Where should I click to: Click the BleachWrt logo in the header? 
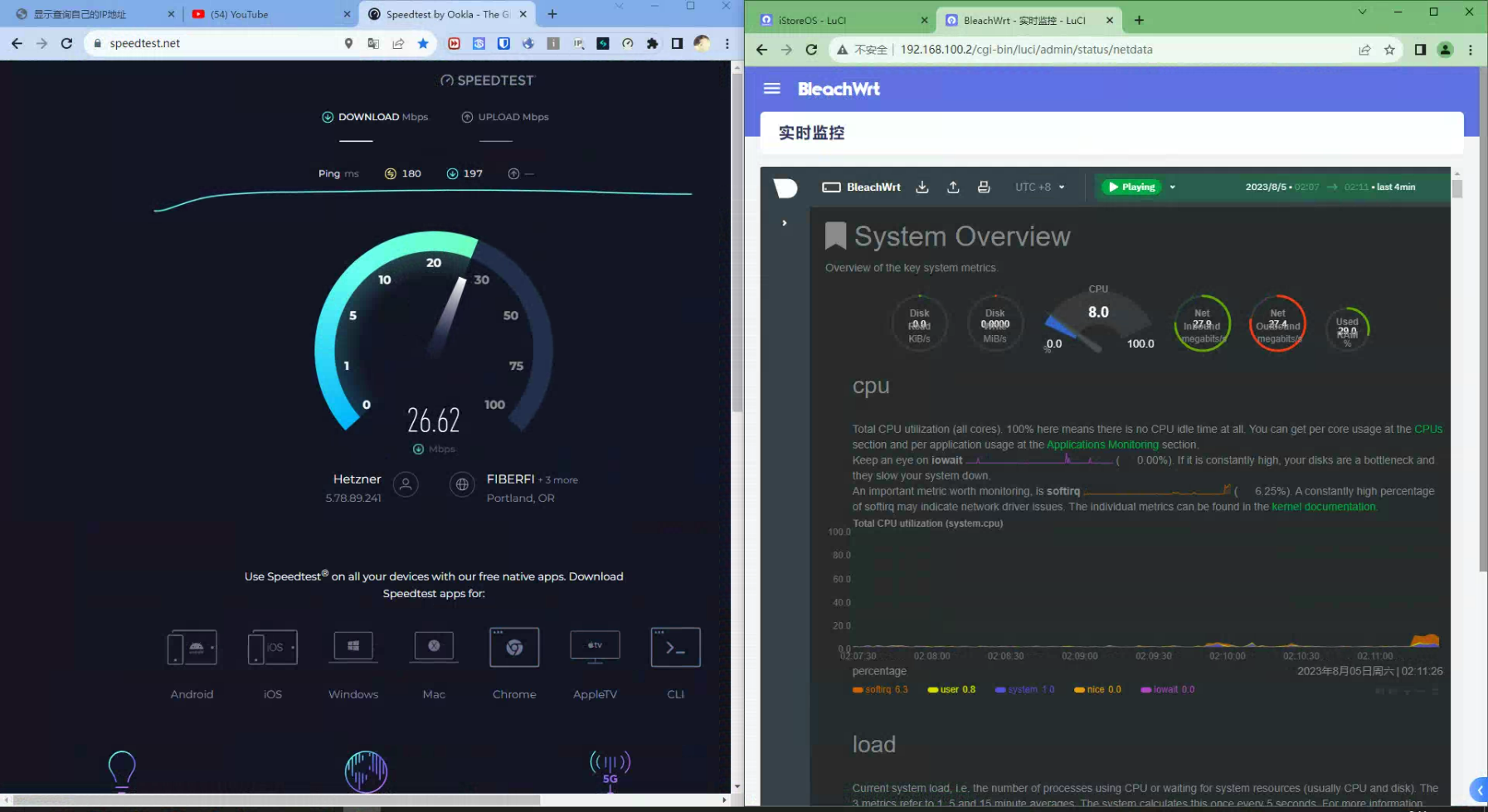839,89
